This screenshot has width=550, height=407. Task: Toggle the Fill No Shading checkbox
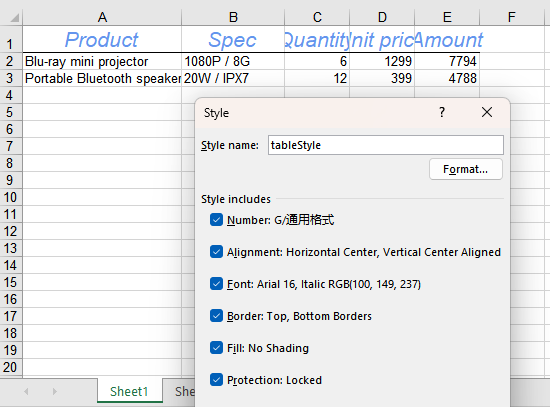point(216,348)
